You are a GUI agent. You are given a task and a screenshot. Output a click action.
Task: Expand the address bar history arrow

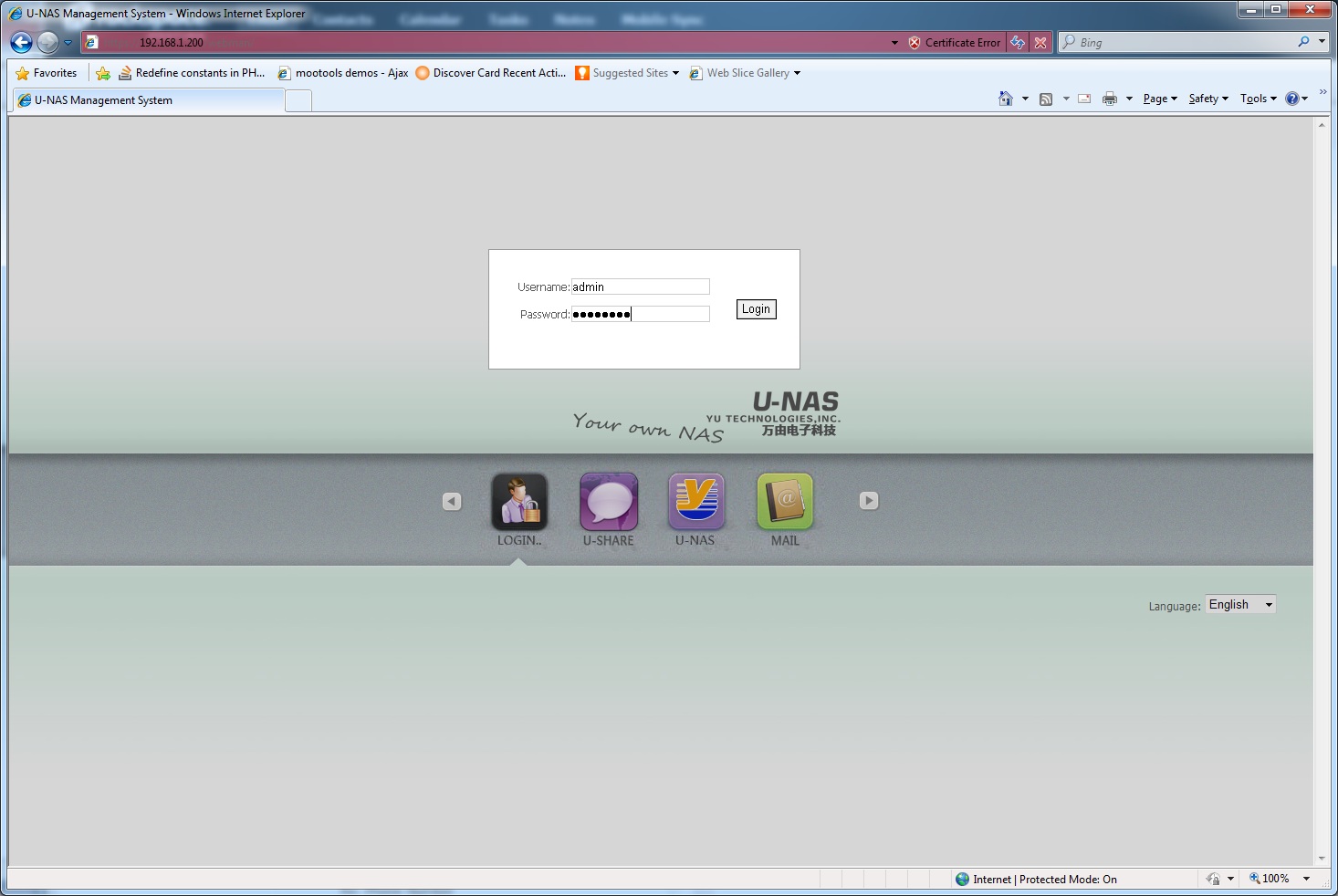coord(894,42)
